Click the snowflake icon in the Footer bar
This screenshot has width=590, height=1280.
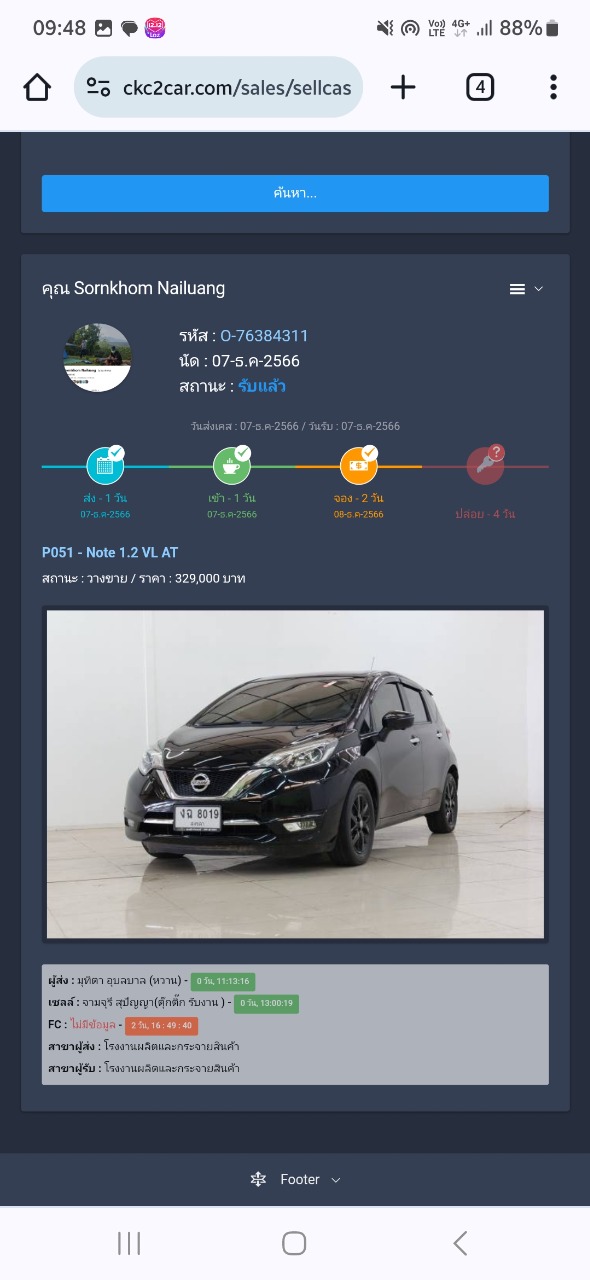click(258, 1180)
